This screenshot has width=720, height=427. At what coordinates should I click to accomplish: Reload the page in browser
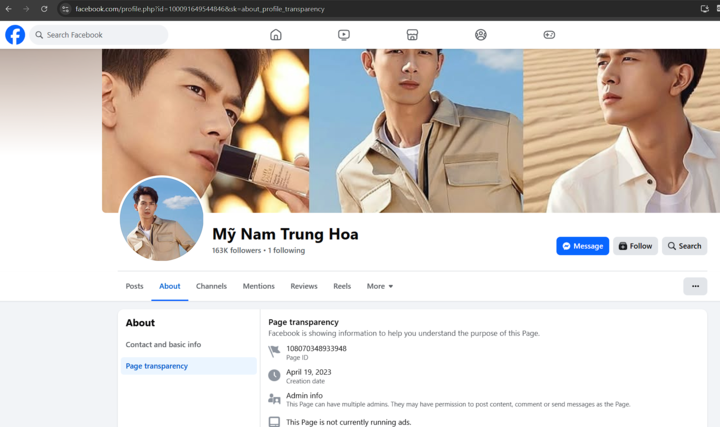click(44, 9)
